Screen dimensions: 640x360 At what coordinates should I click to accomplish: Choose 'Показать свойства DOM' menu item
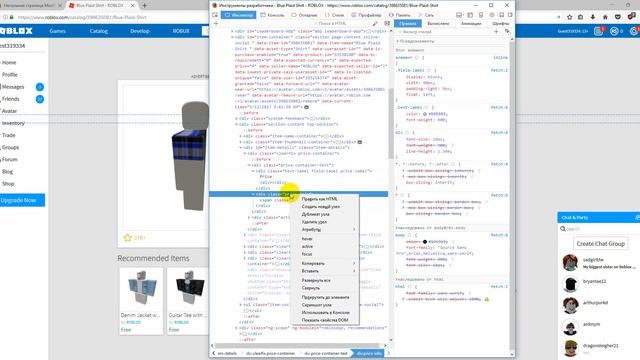(x=324, y=320)
